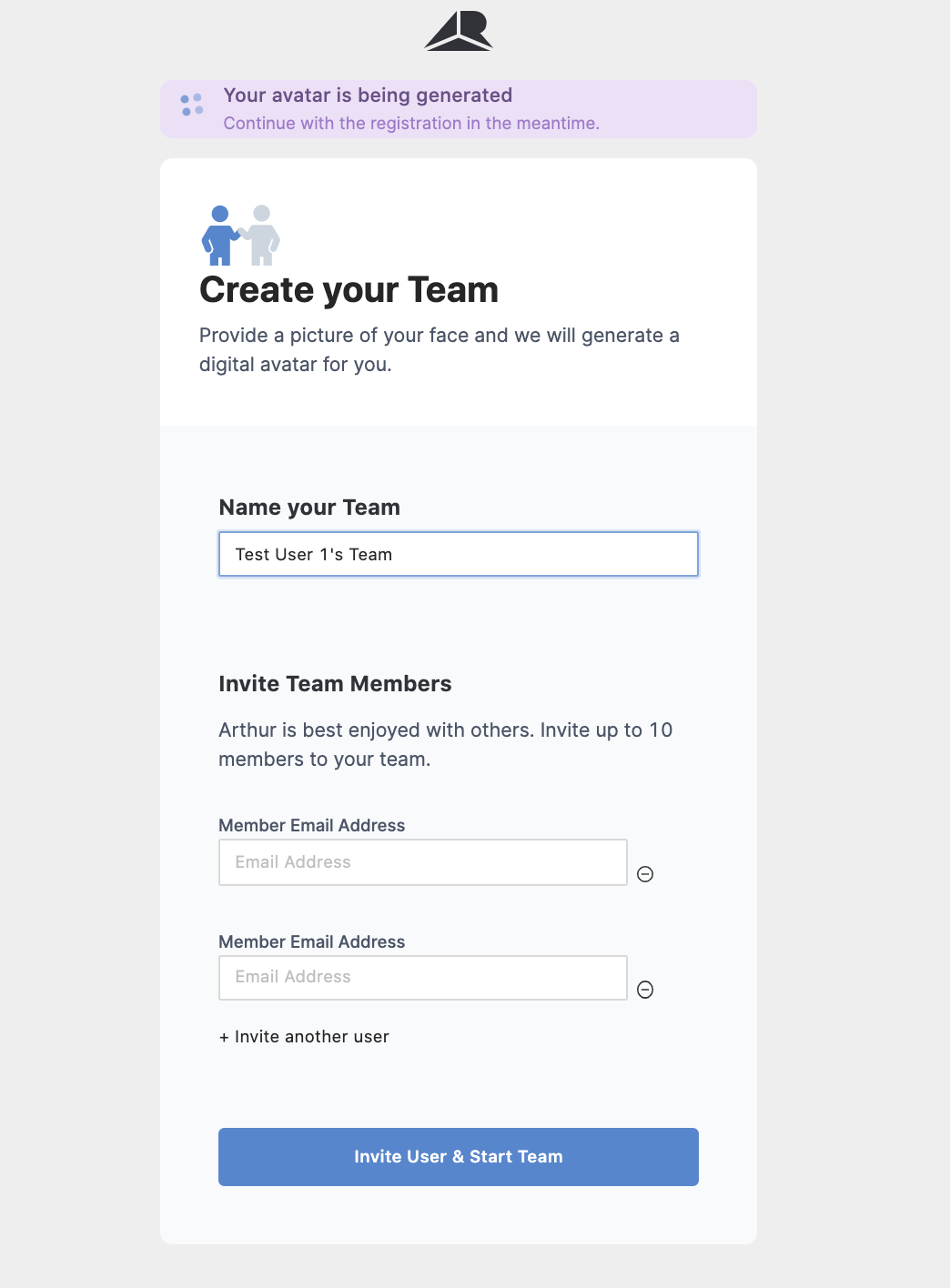The width and height of the screenshot is (950, 1288).
Task: Click the first member Email Address field
Action: pos(423,862)
